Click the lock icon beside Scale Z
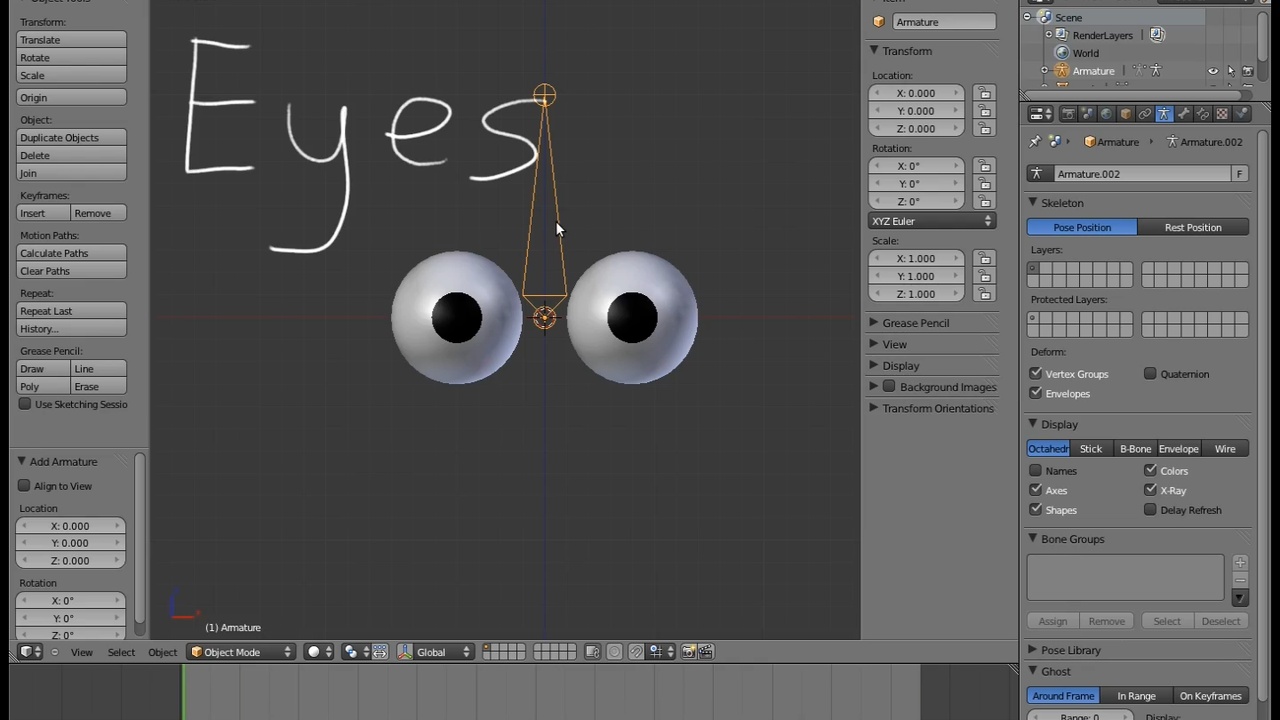Screen dimensions: 1280x720 click(985, 294)
